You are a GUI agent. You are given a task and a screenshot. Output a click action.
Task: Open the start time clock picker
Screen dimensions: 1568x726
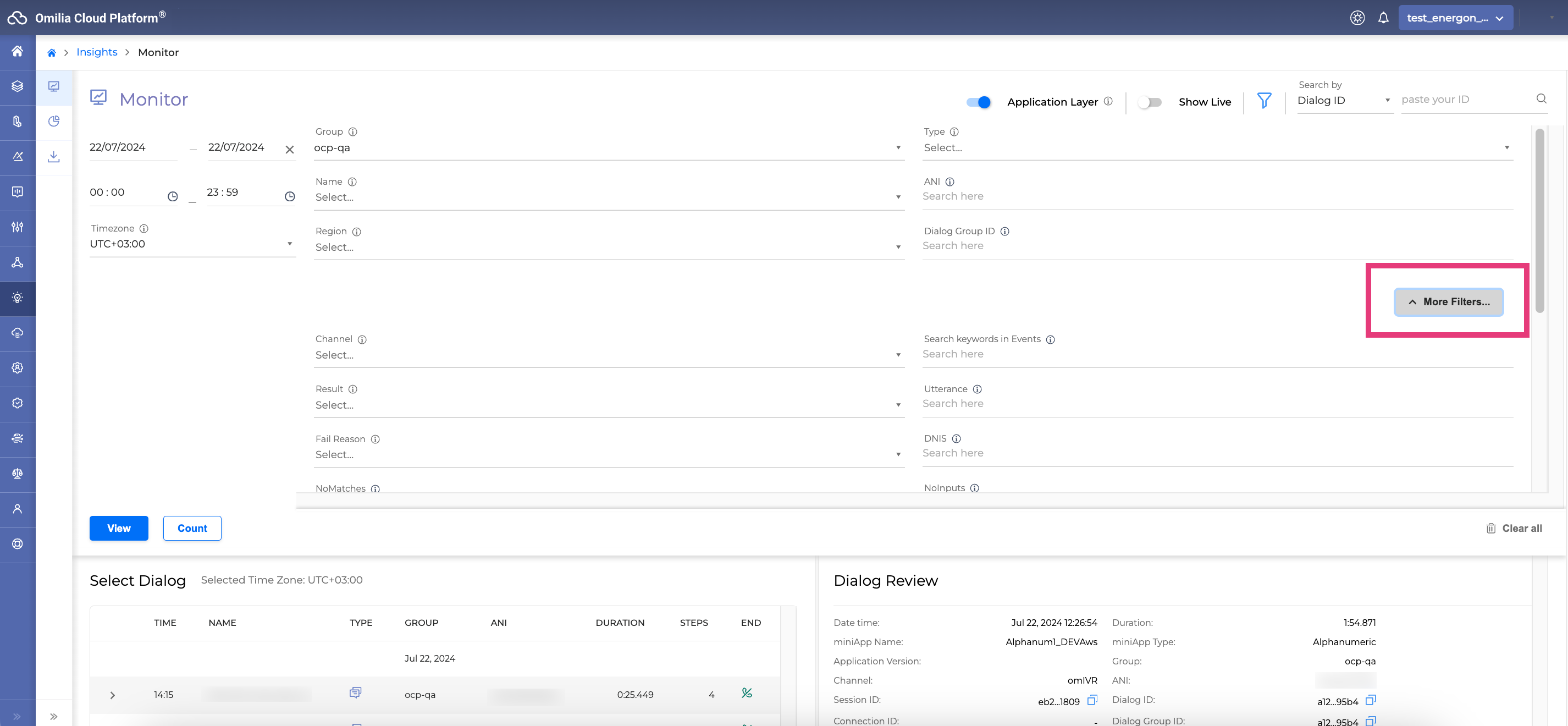[x=172, y=196]
